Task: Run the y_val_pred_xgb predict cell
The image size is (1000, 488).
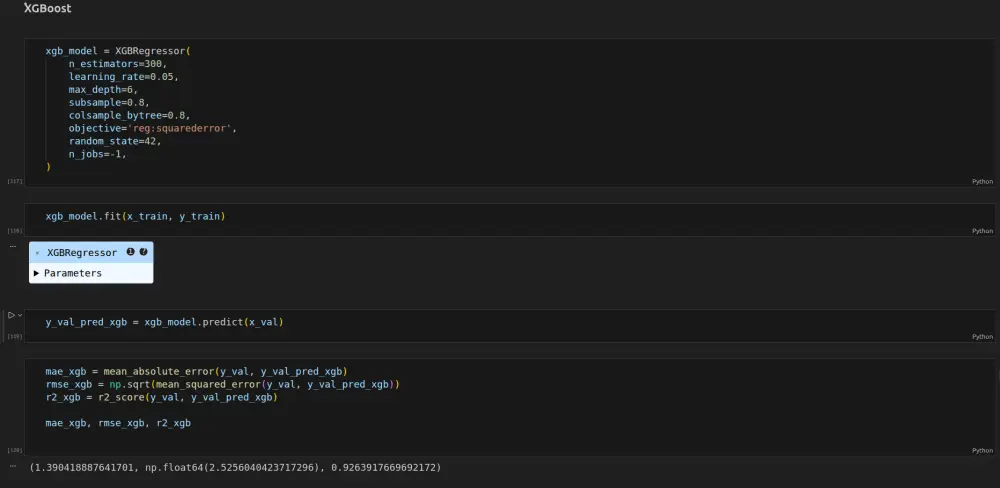Action: [x=11, y=315]
